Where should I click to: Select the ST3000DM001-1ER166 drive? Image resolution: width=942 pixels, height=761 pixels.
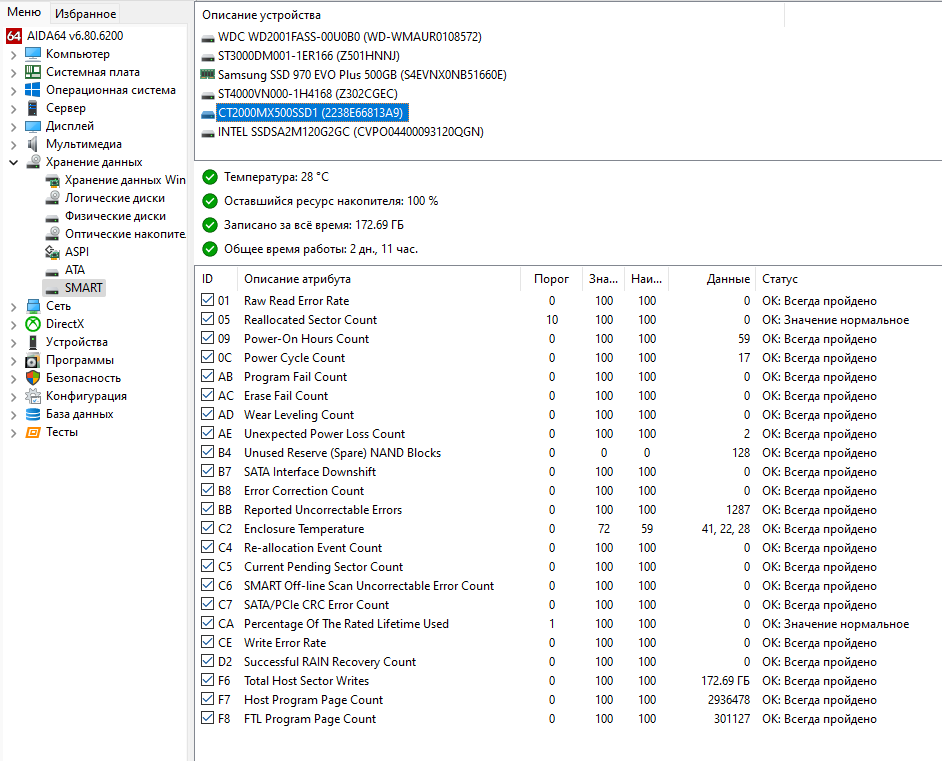point(309,56)
